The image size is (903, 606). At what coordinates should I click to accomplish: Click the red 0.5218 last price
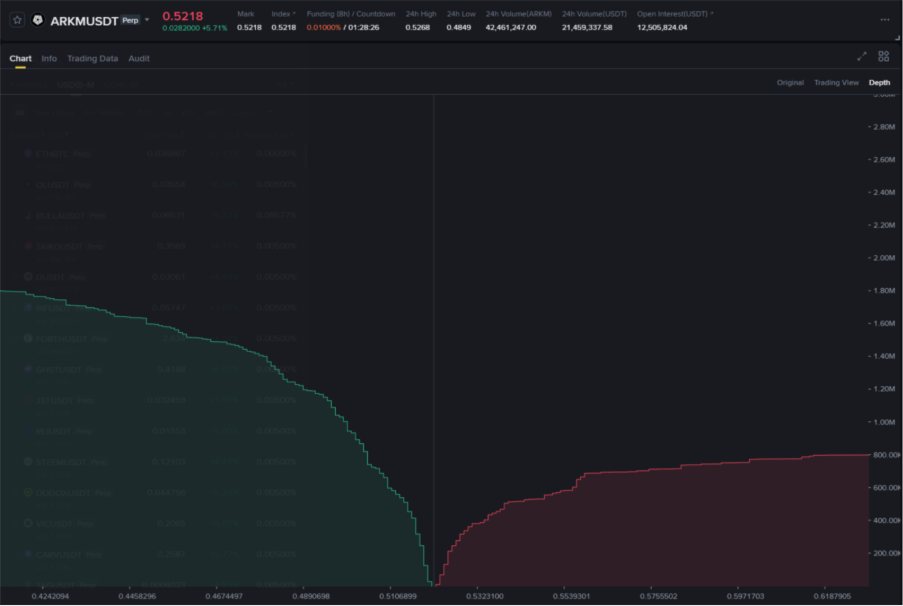click(183, 15)
